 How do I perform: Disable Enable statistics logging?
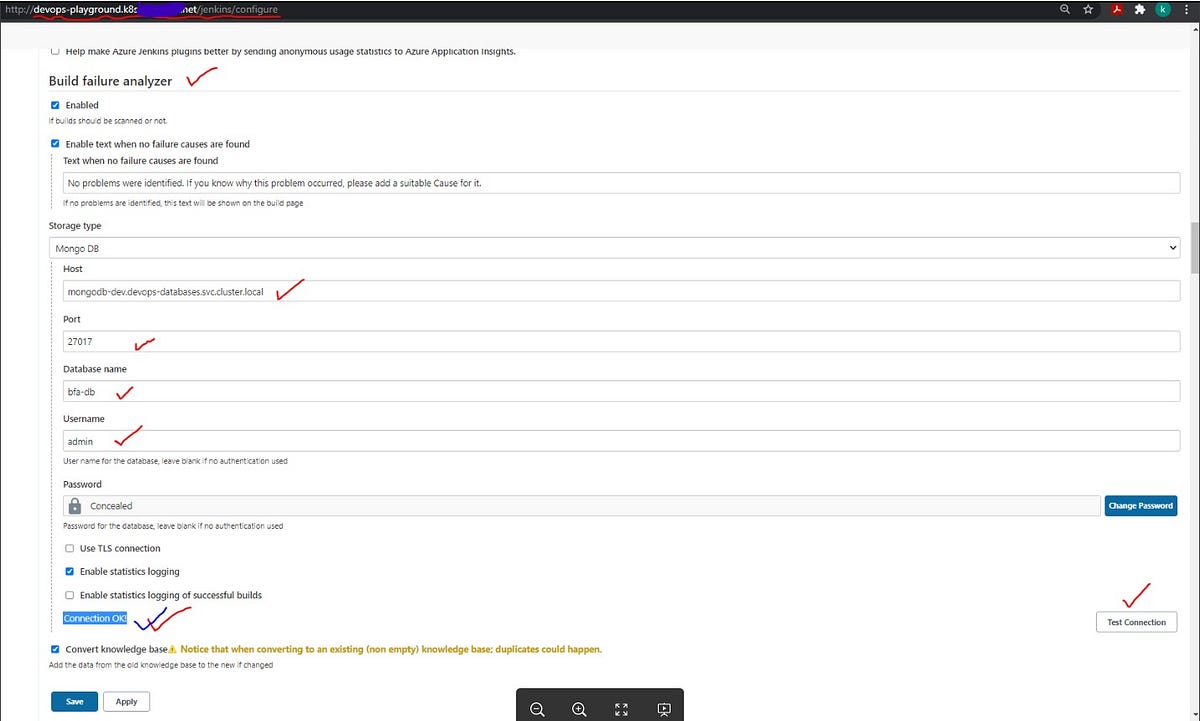tap(69, 571)
